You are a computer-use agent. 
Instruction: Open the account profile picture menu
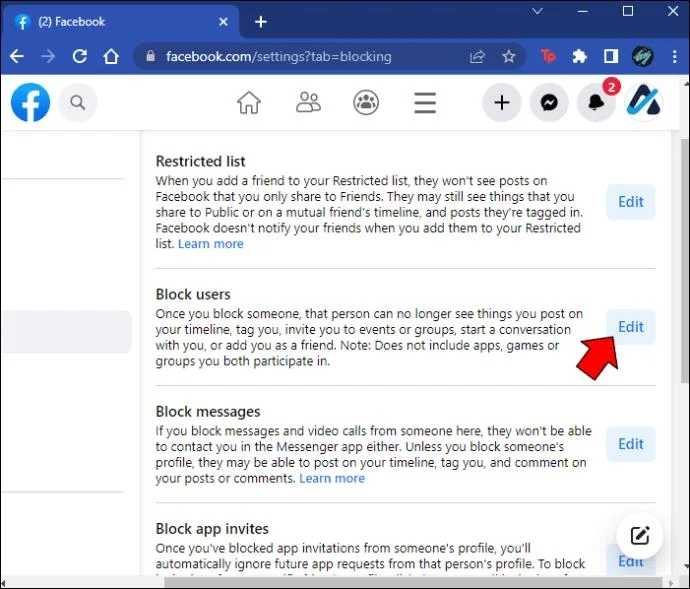645,103
